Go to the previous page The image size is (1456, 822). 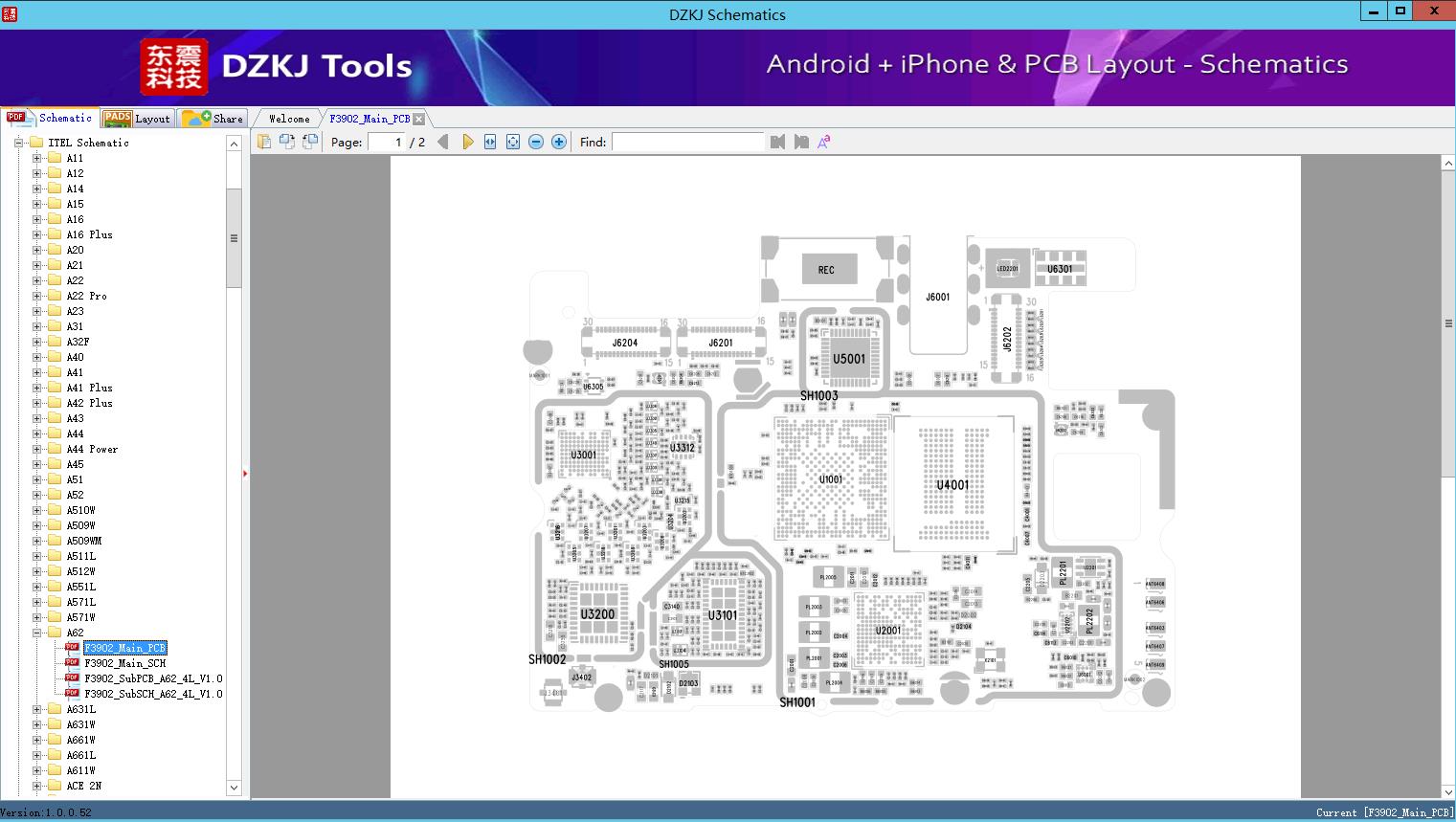click(443, 142)
